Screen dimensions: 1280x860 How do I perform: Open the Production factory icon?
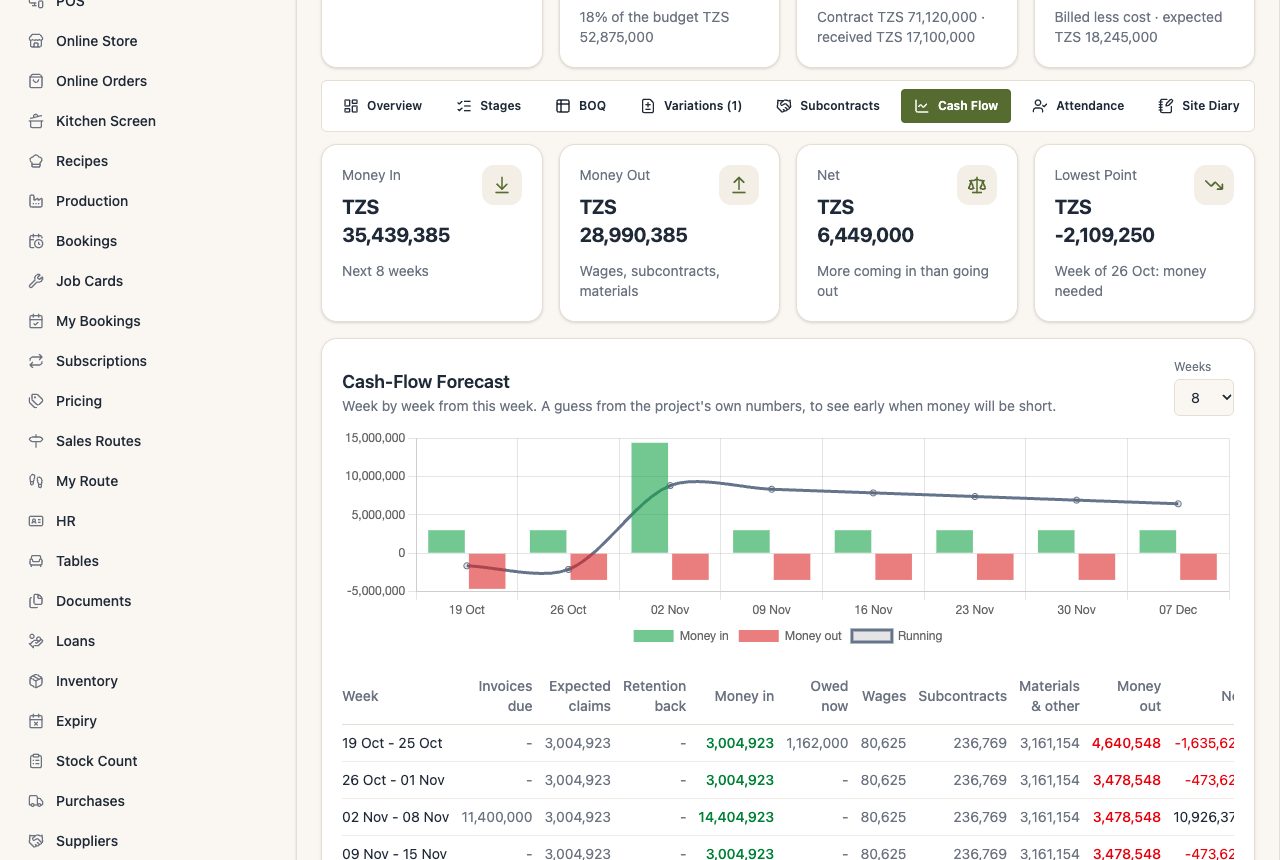point(36,201)
